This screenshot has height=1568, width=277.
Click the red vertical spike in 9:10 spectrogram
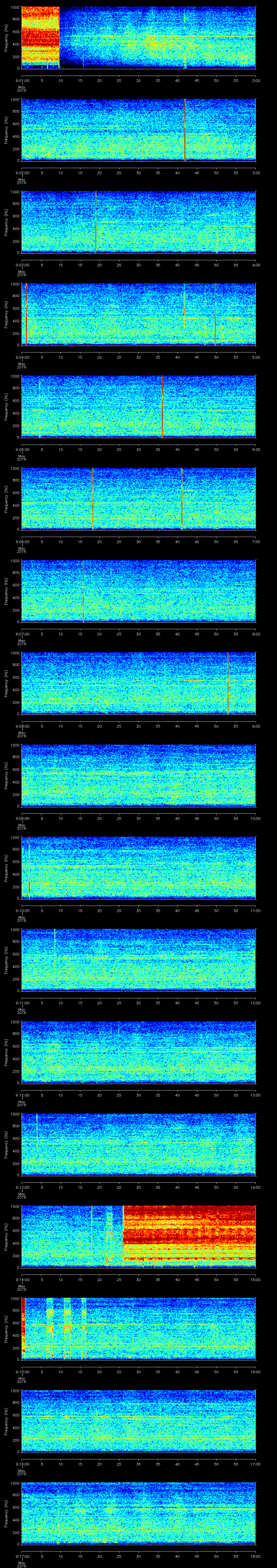(x=29, y=868)
